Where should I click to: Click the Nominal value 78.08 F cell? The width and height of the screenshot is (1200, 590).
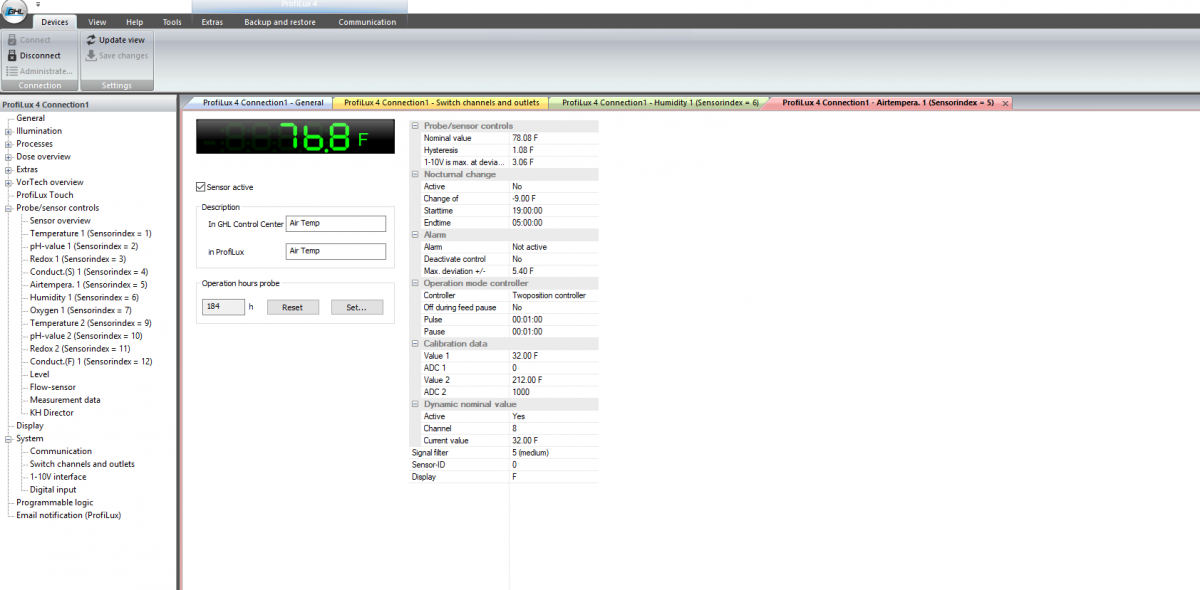tap(554, 138)
